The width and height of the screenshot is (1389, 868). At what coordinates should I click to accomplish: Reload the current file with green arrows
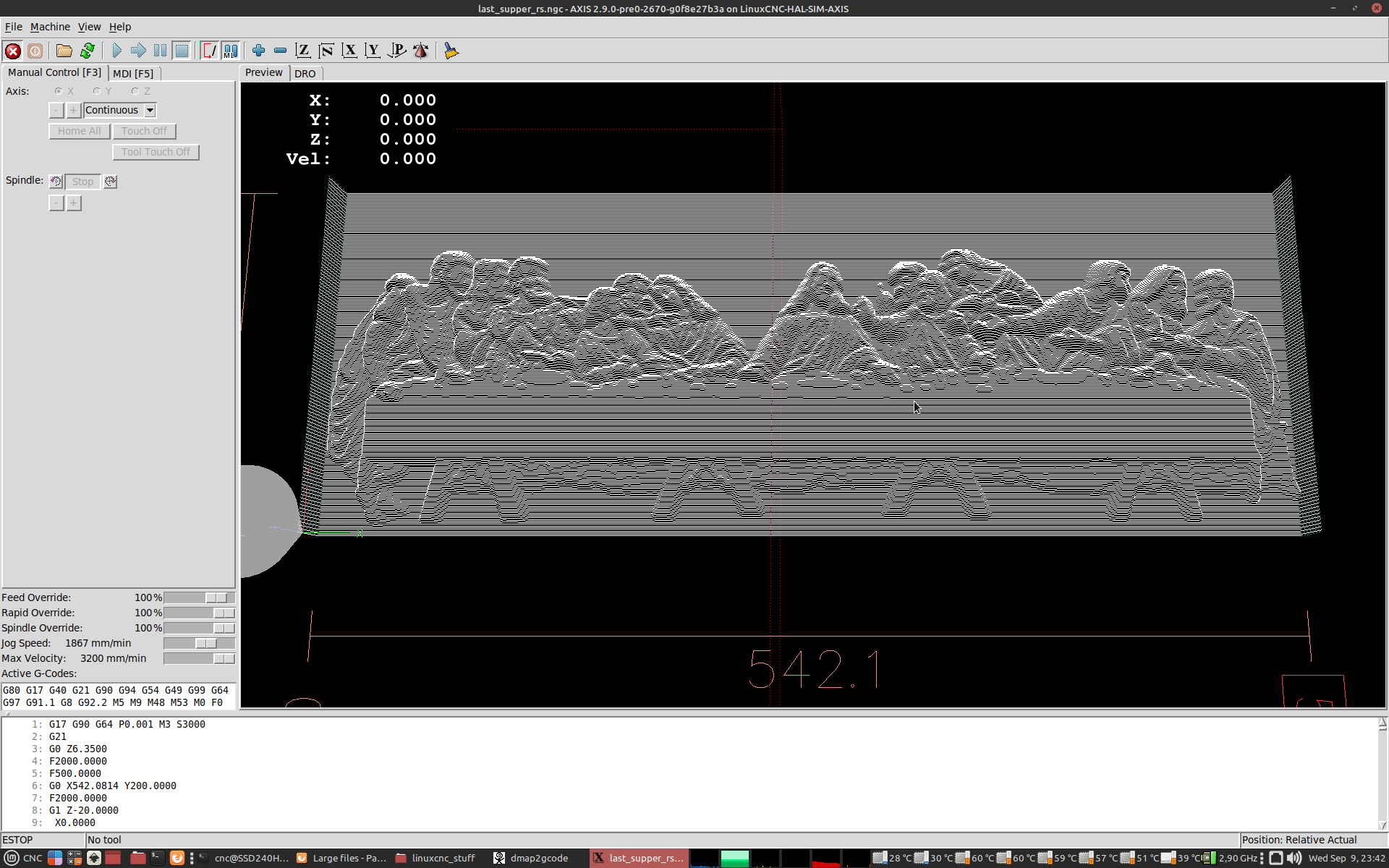pos(88,51)
